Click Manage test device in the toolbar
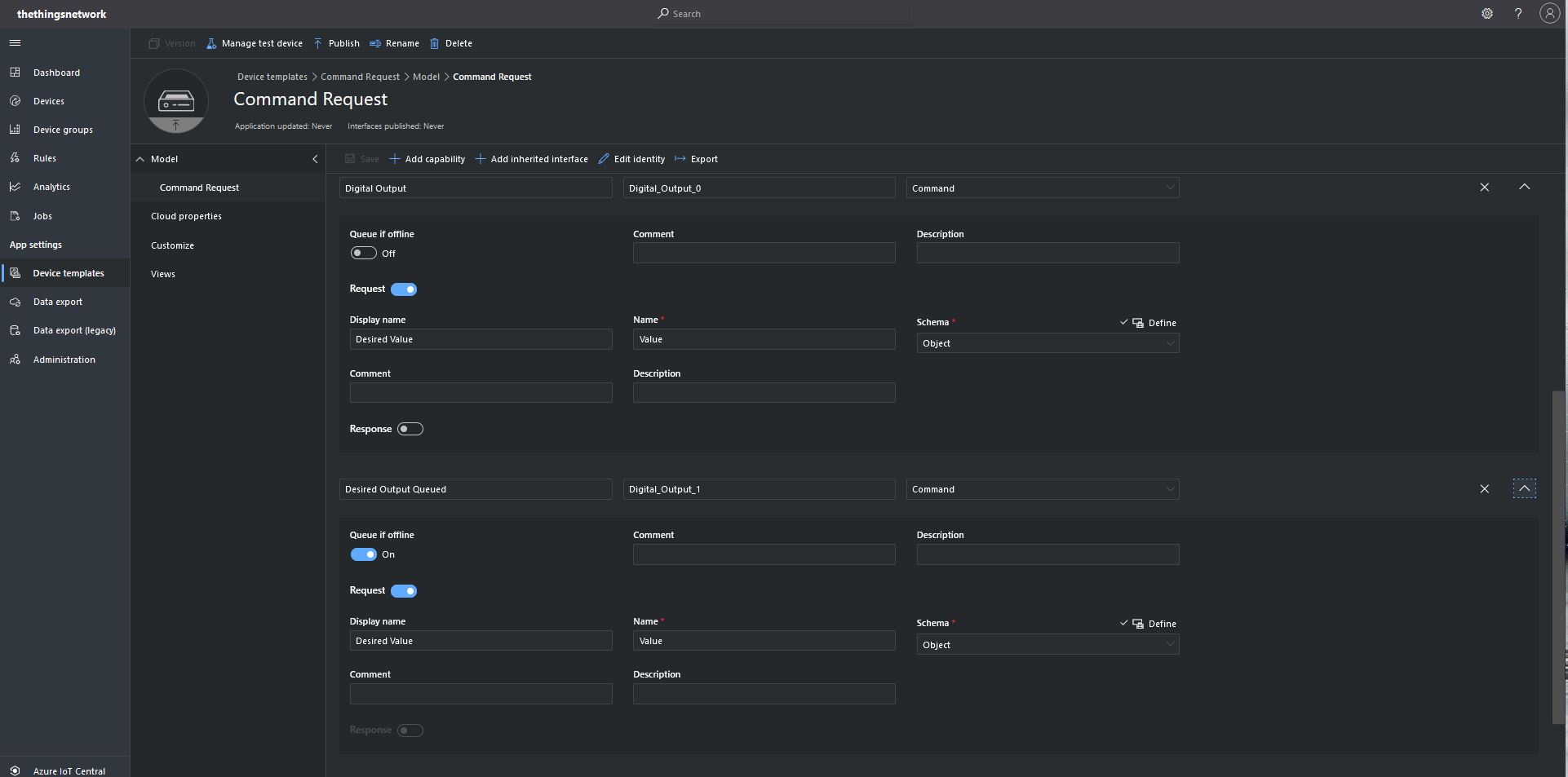Image resolution: width=1568 pixels, height=777 pixels. 254,43
